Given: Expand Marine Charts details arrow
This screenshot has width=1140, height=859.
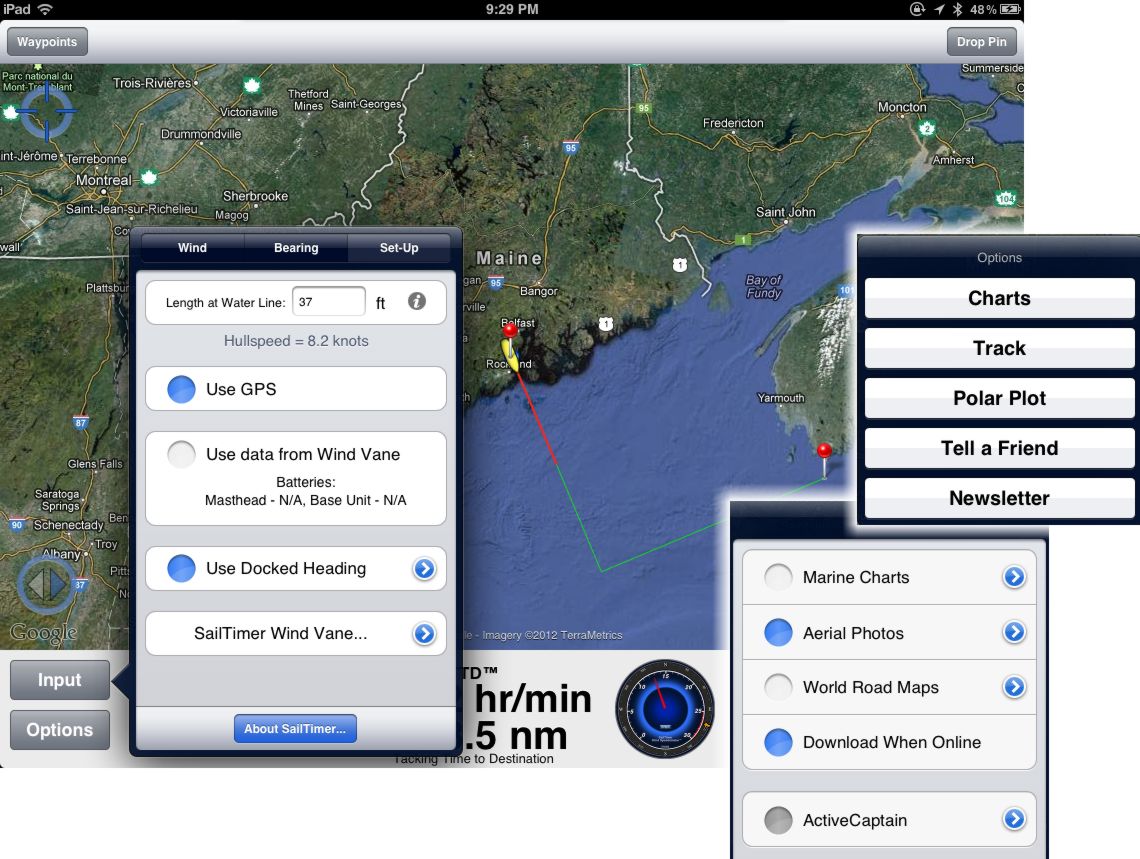Looking at the screenshot, I should tap(1014, 577).
